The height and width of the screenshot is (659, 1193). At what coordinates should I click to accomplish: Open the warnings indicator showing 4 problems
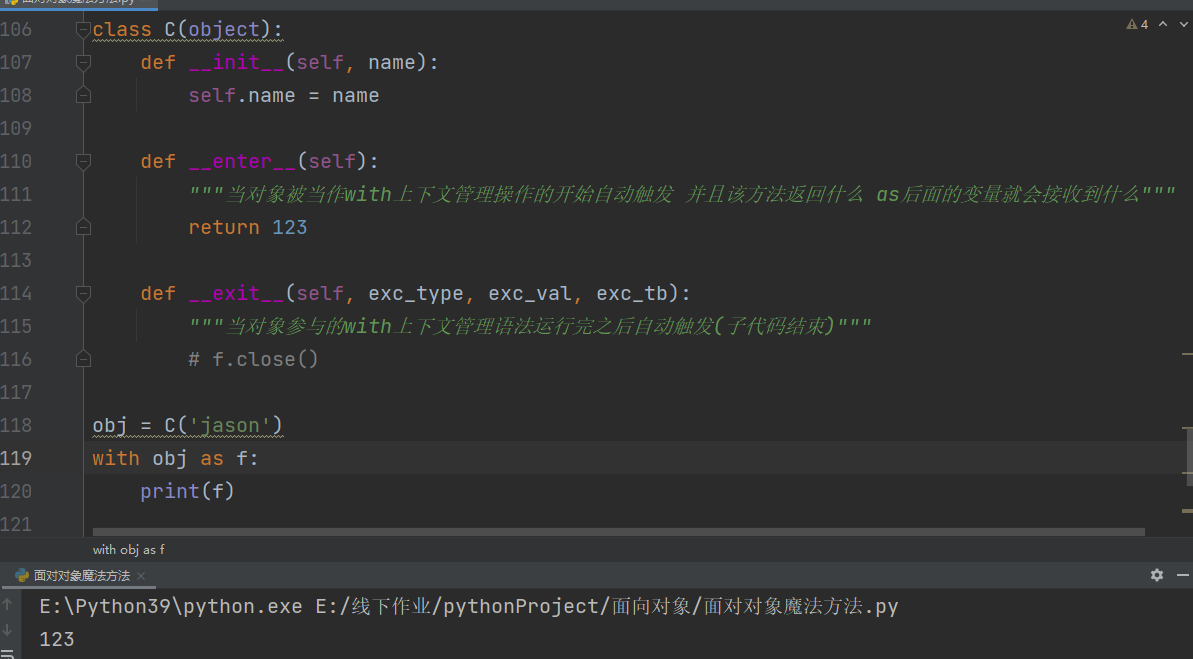tap(1137, 24)
